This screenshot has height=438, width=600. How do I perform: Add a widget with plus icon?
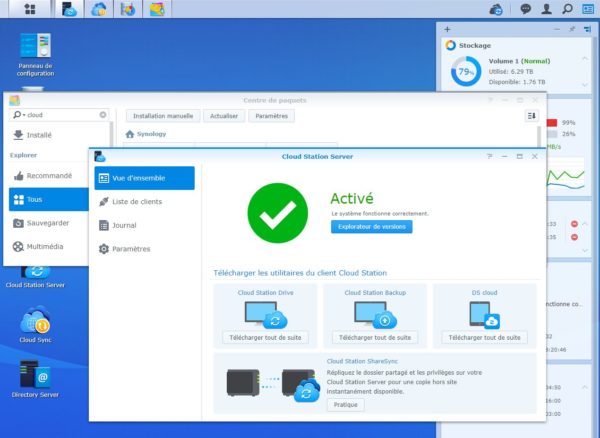(447, 29)
